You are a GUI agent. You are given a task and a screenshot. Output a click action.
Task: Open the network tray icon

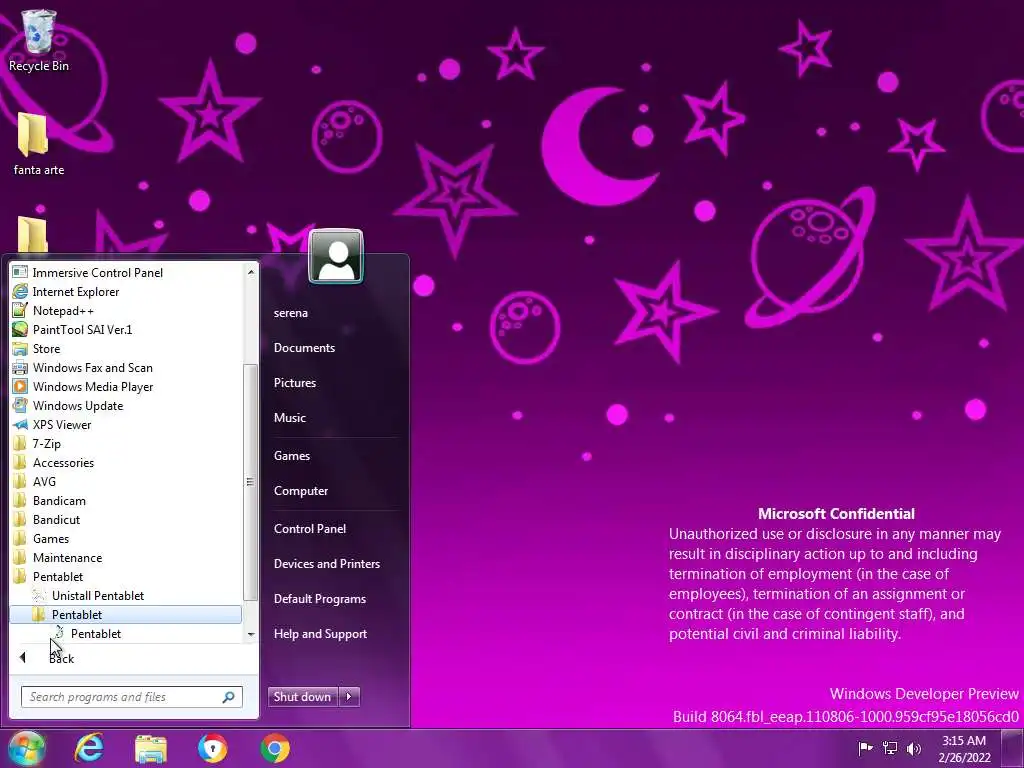[889, 748]
